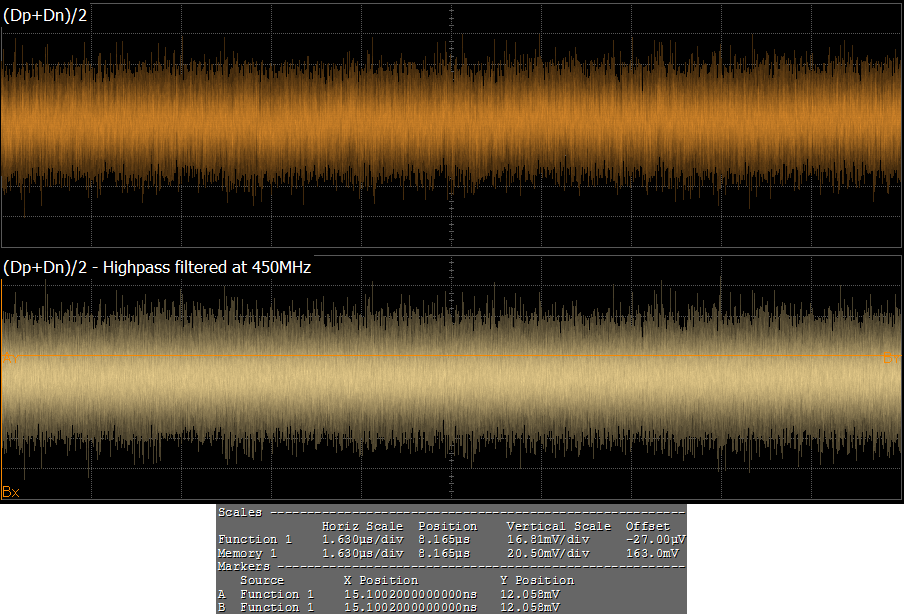The height and width of the screenshot is (614, 904).
Task: Click the Vertical Scale column header
Action: click(x=558, y=526)
